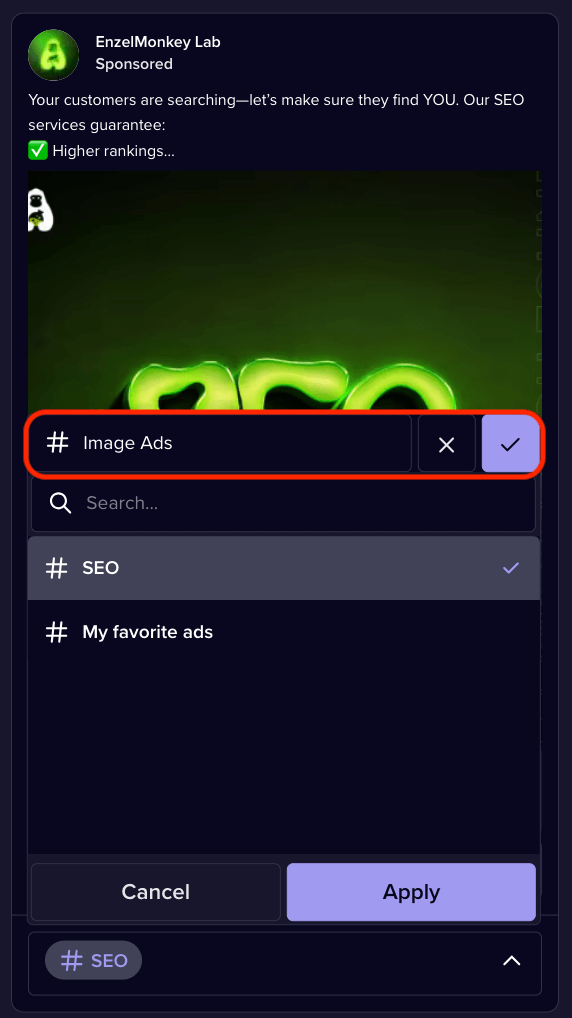Open EnzelMonkey Lab profile avatar
The width and height of the screenshot is (572, 1018).
tap(53, 55)
